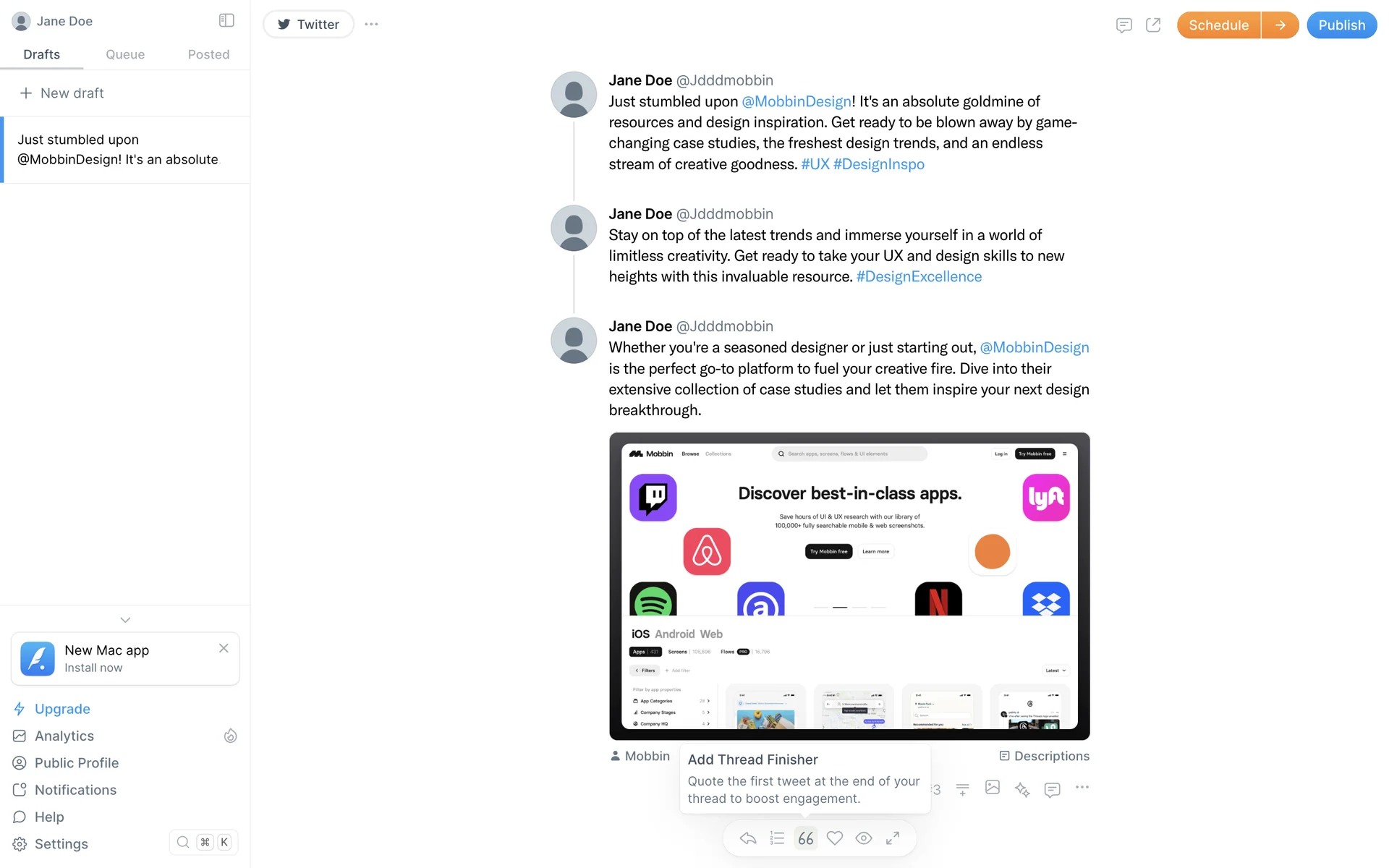Image resolution: width=1389 pixels, height=868 pixels.
Task: Click the Add Thread Finisher quote icon
Action: point(805,838)
